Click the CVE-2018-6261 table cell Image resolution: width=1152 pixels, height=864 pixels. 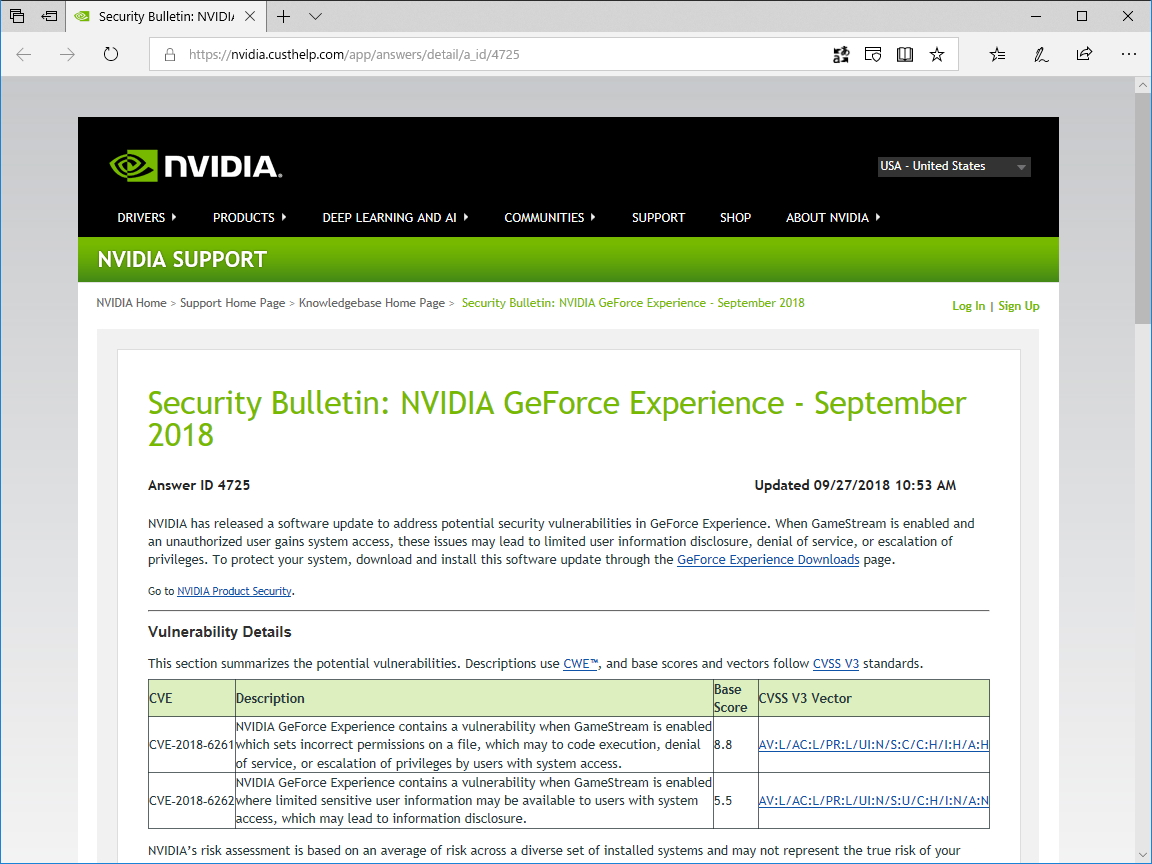[191, 744]
